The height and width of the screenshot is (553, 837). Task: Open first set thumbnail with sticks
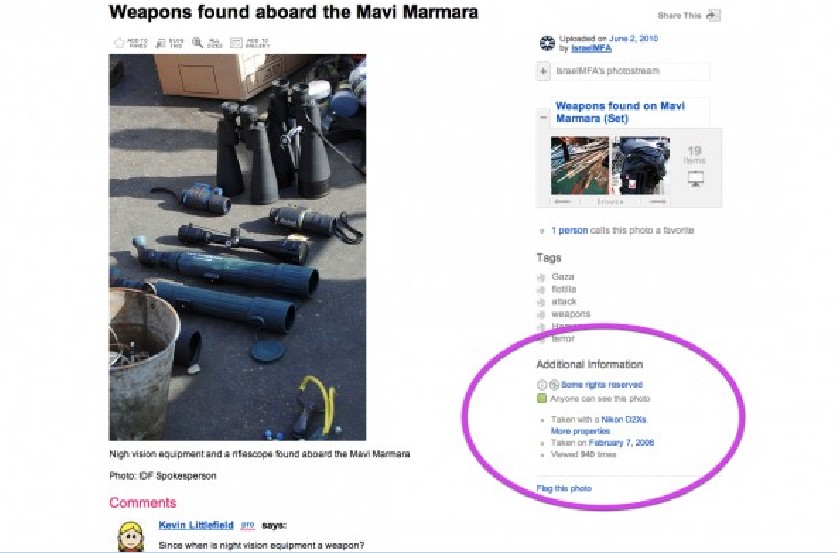click(580, 165)
